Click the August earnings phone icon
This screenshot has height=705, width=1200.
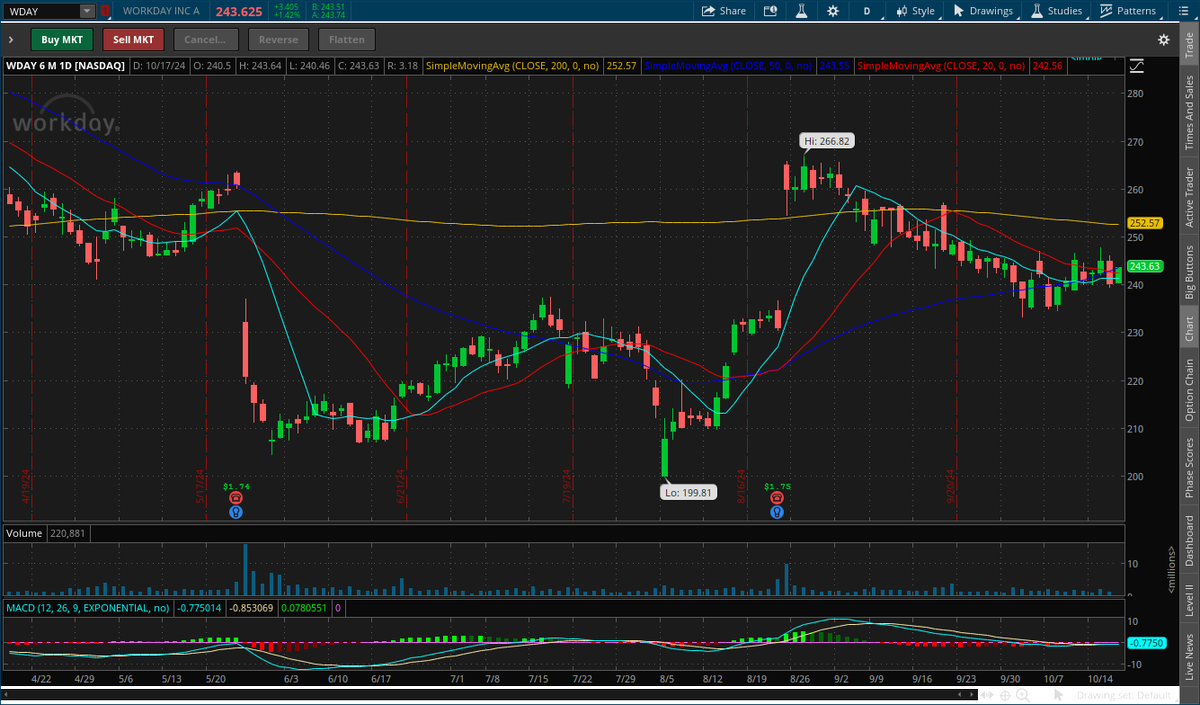pos(777,497)
